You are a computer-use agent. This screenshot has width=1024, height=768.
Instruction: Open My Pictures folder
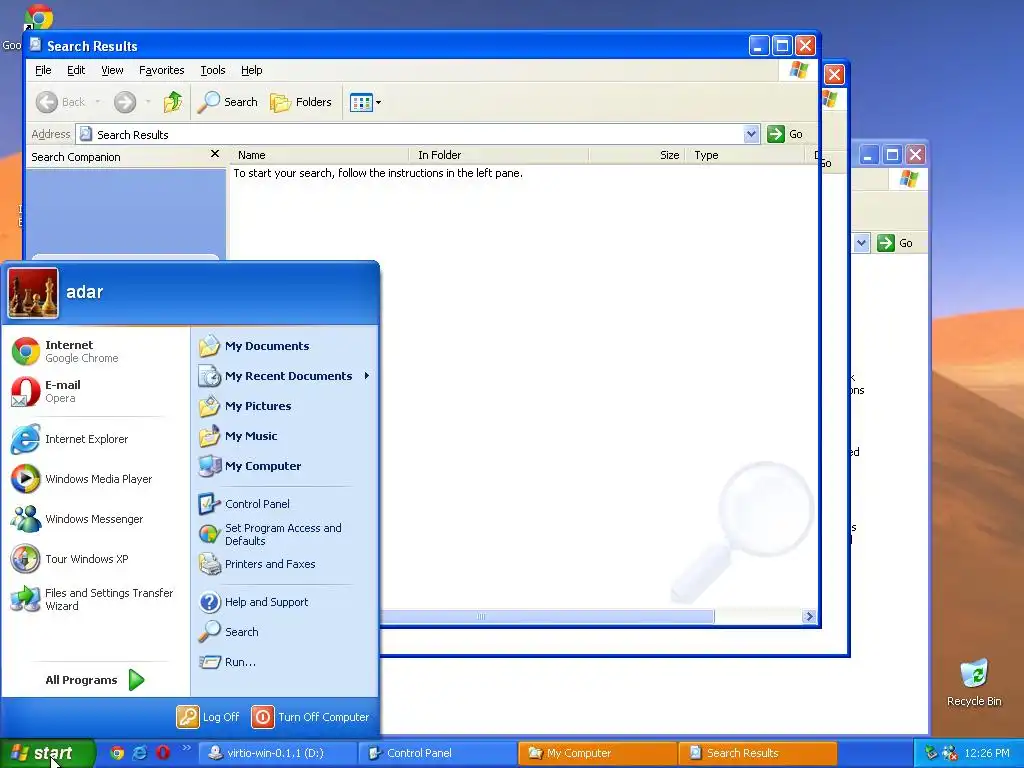245,406
